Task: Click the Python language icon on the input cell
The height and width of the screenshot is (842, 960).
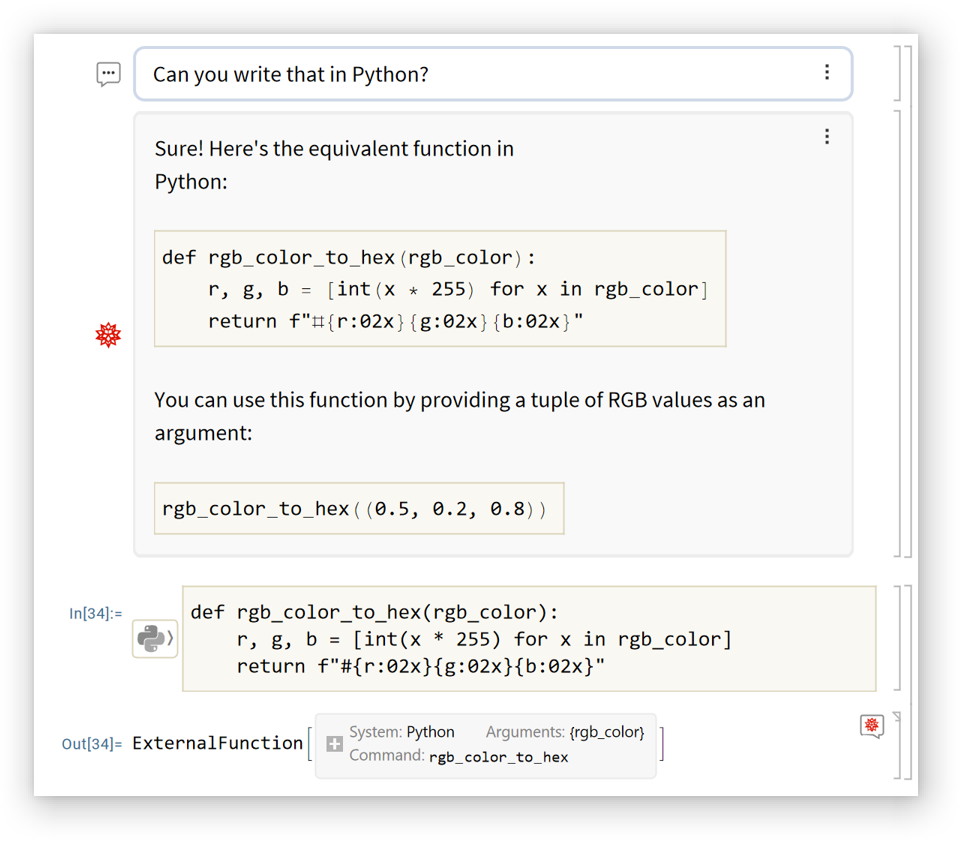Action: tap(154, 638)
